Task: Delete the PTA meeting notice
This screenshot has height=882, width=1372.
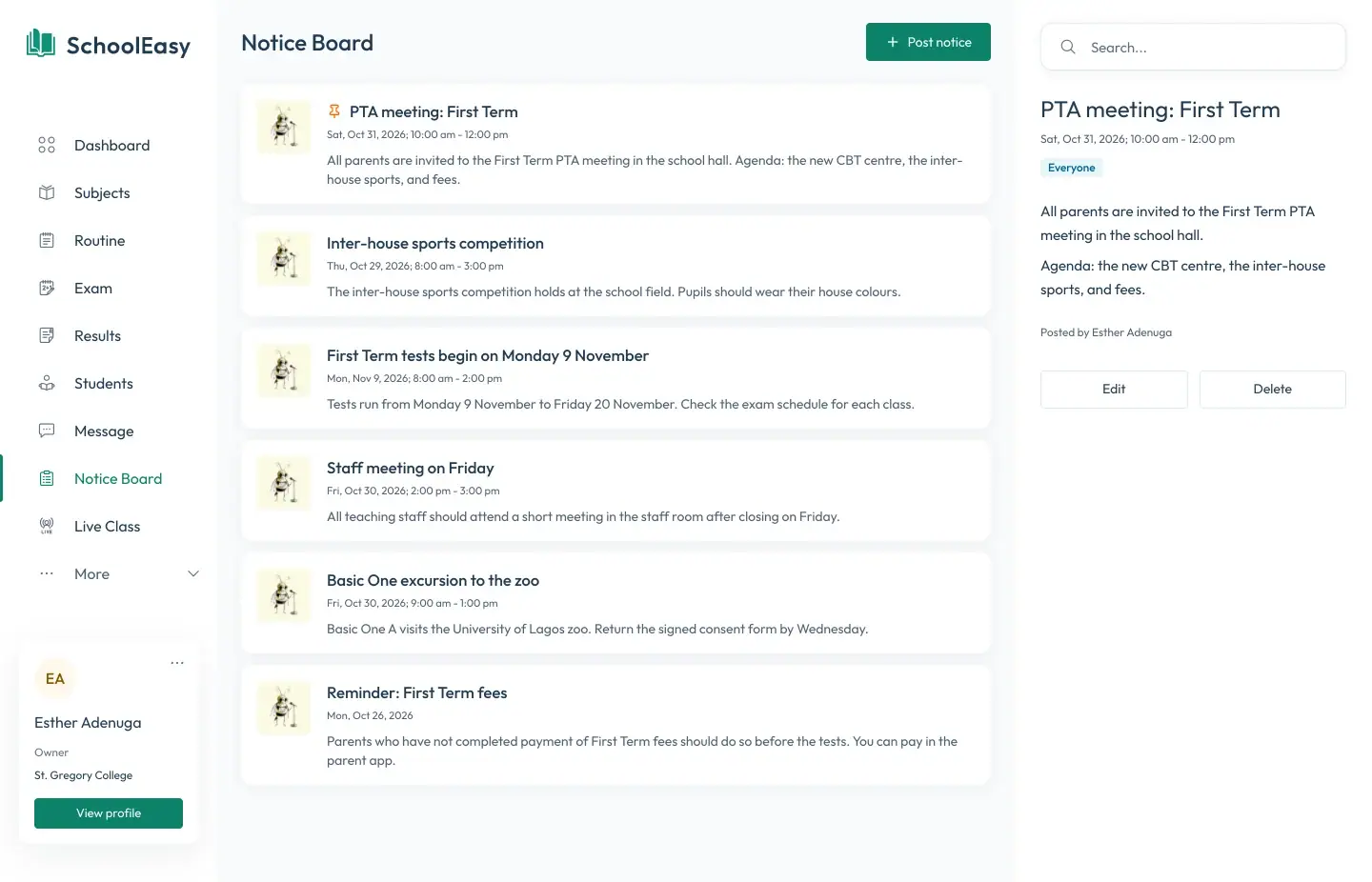Action: click(x=1273, y=389)
